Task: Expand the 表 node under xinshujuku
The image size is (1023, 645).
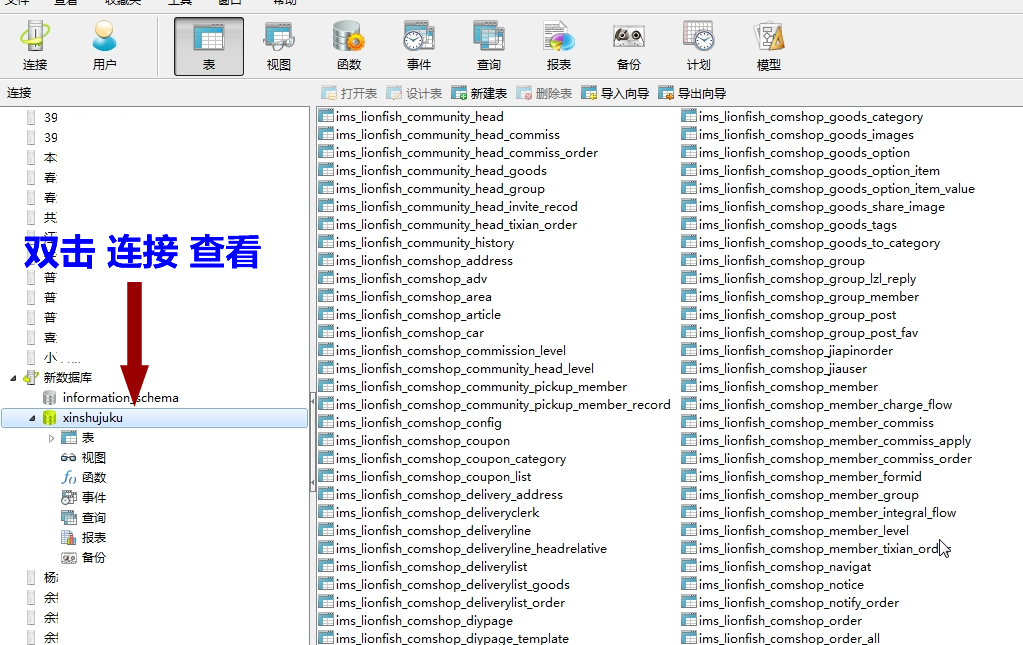Action: click(52, 438)
